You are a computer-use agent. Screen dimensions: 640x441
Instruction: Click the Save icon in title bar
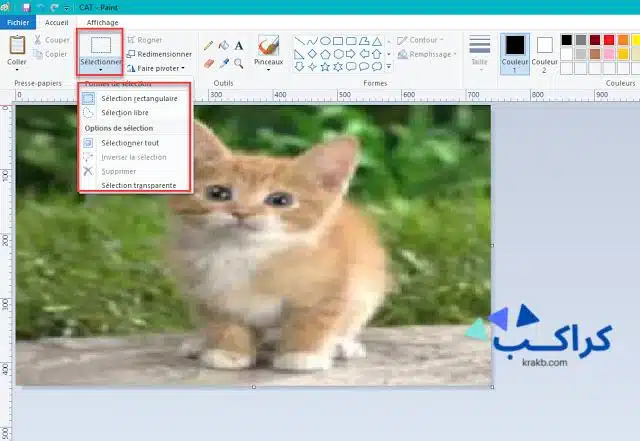coord(26,7)
